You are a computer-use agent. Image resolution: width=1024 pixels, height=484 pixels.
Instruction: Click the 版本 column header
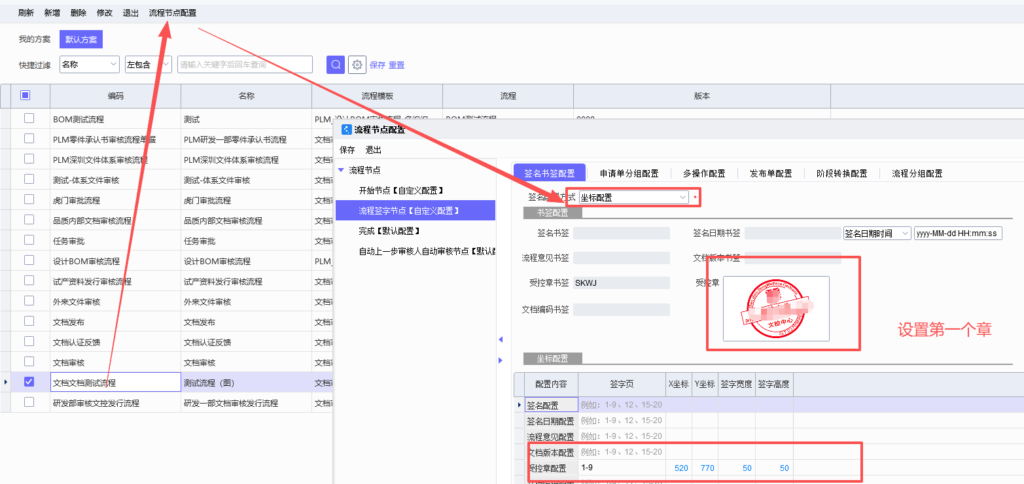[x=702, y=95]
